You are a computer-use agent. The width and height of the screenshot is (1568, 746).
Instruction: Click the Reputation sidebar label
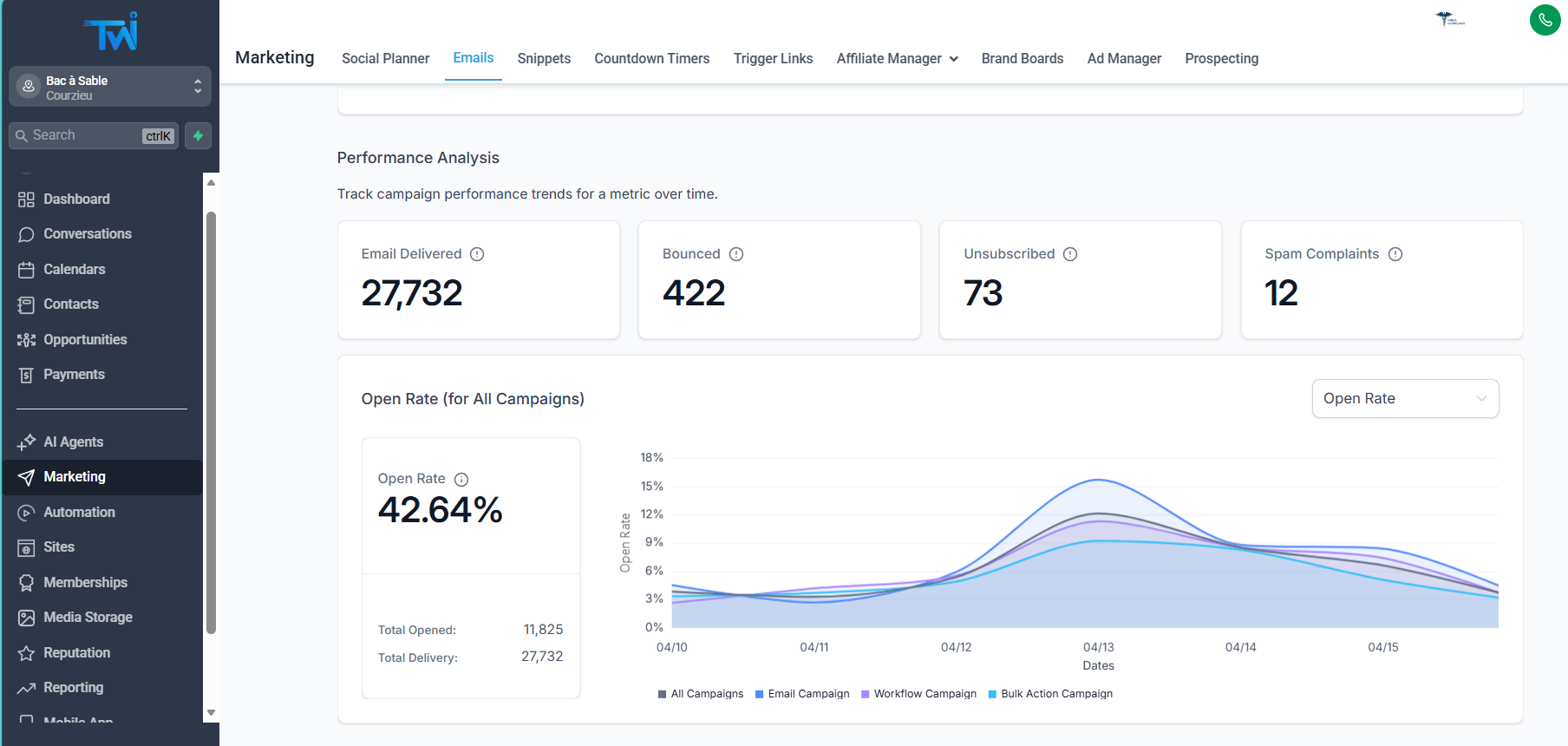[76, 653]
